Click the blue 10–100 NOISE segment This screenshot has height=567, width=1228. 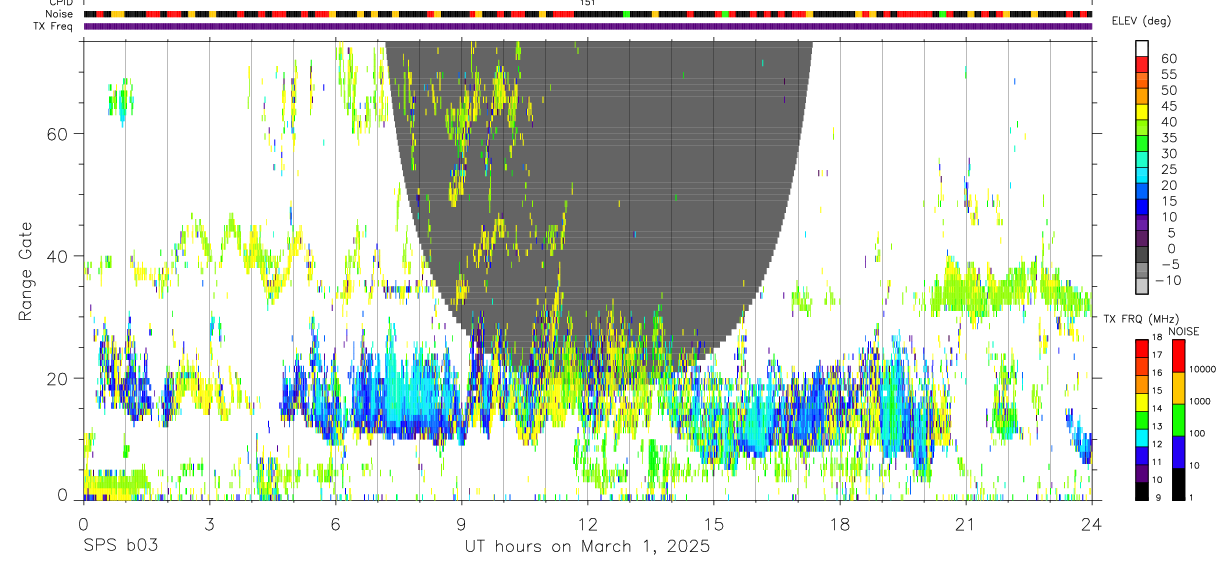point(1179,451)
